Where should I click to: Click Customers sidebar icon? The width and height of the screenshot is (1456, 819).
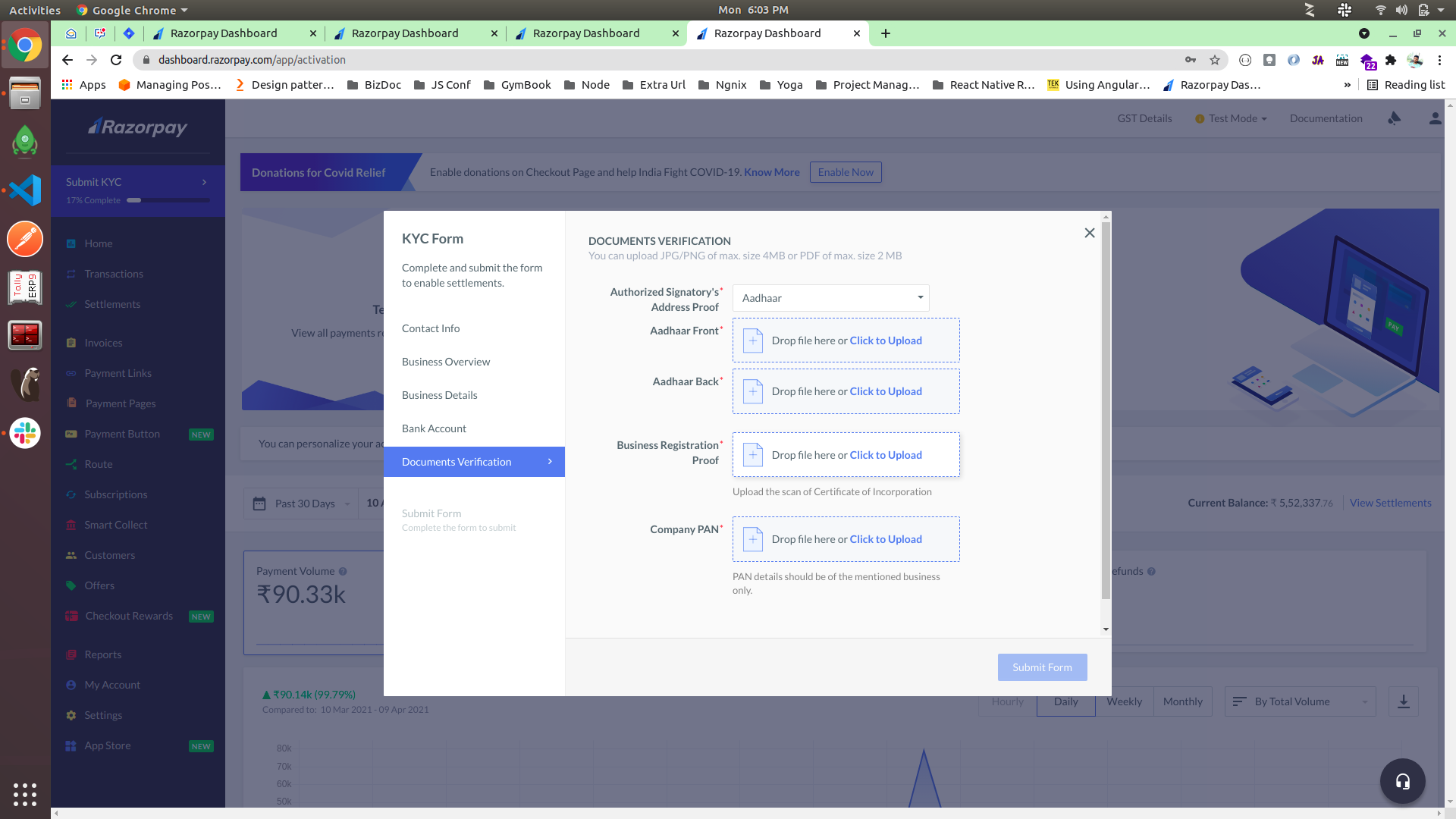71,555
